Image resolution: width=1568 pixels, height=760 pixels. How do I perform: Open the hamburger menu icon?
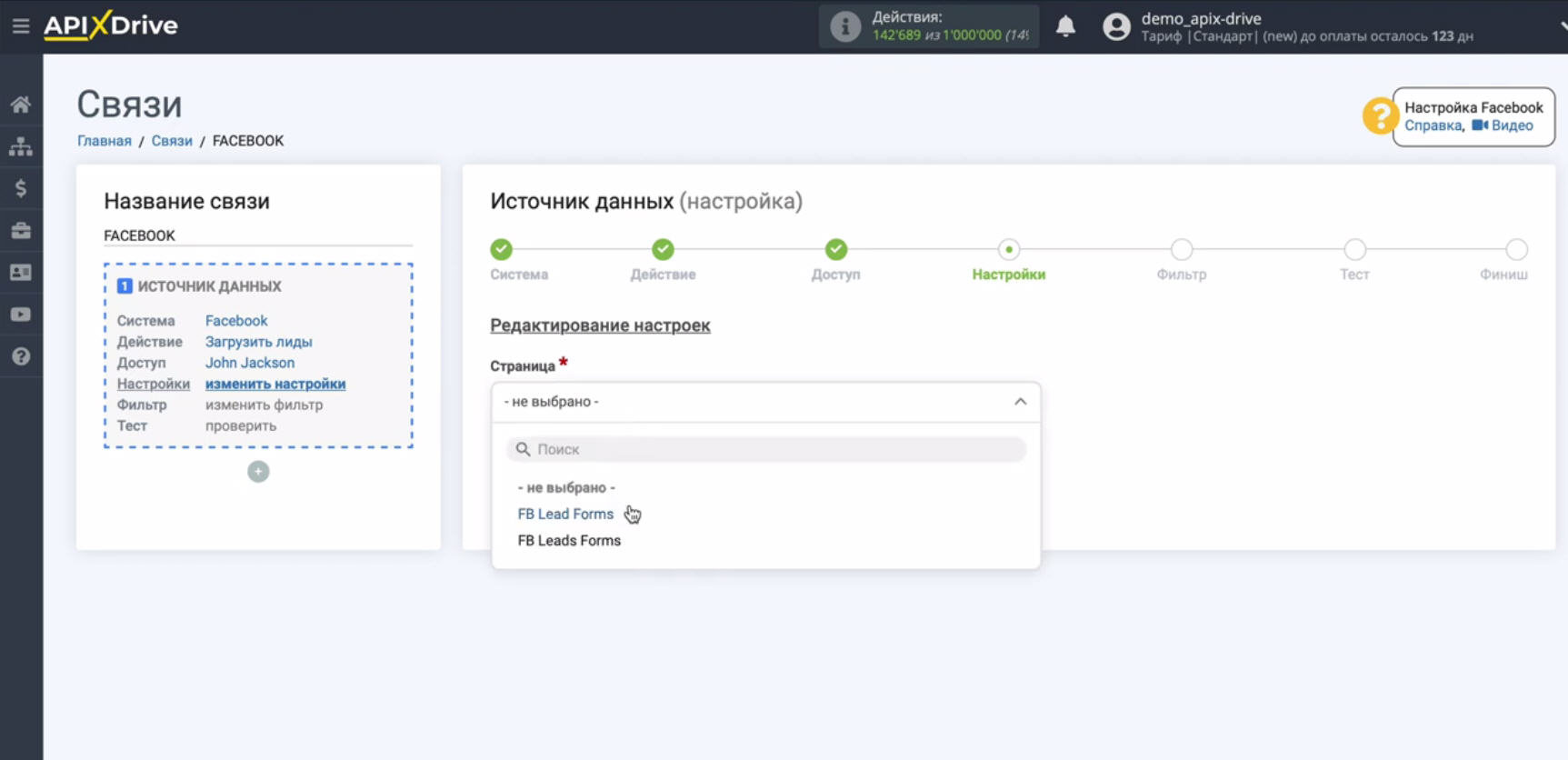tap(21, 25)
